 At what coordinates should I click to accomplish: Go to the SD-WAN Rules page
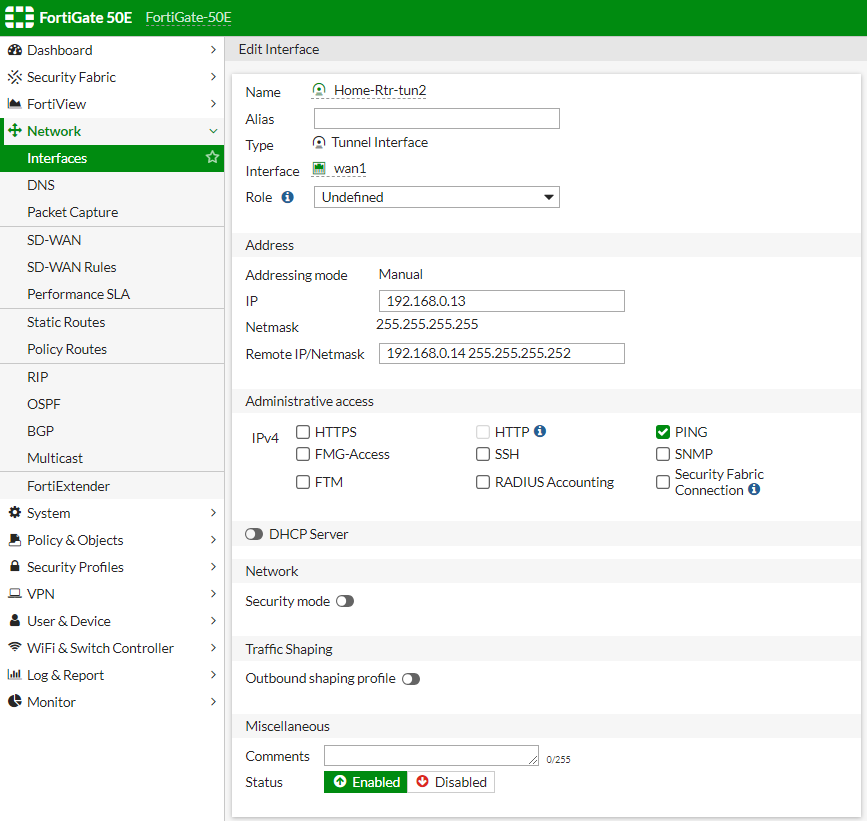click(72, 267)
